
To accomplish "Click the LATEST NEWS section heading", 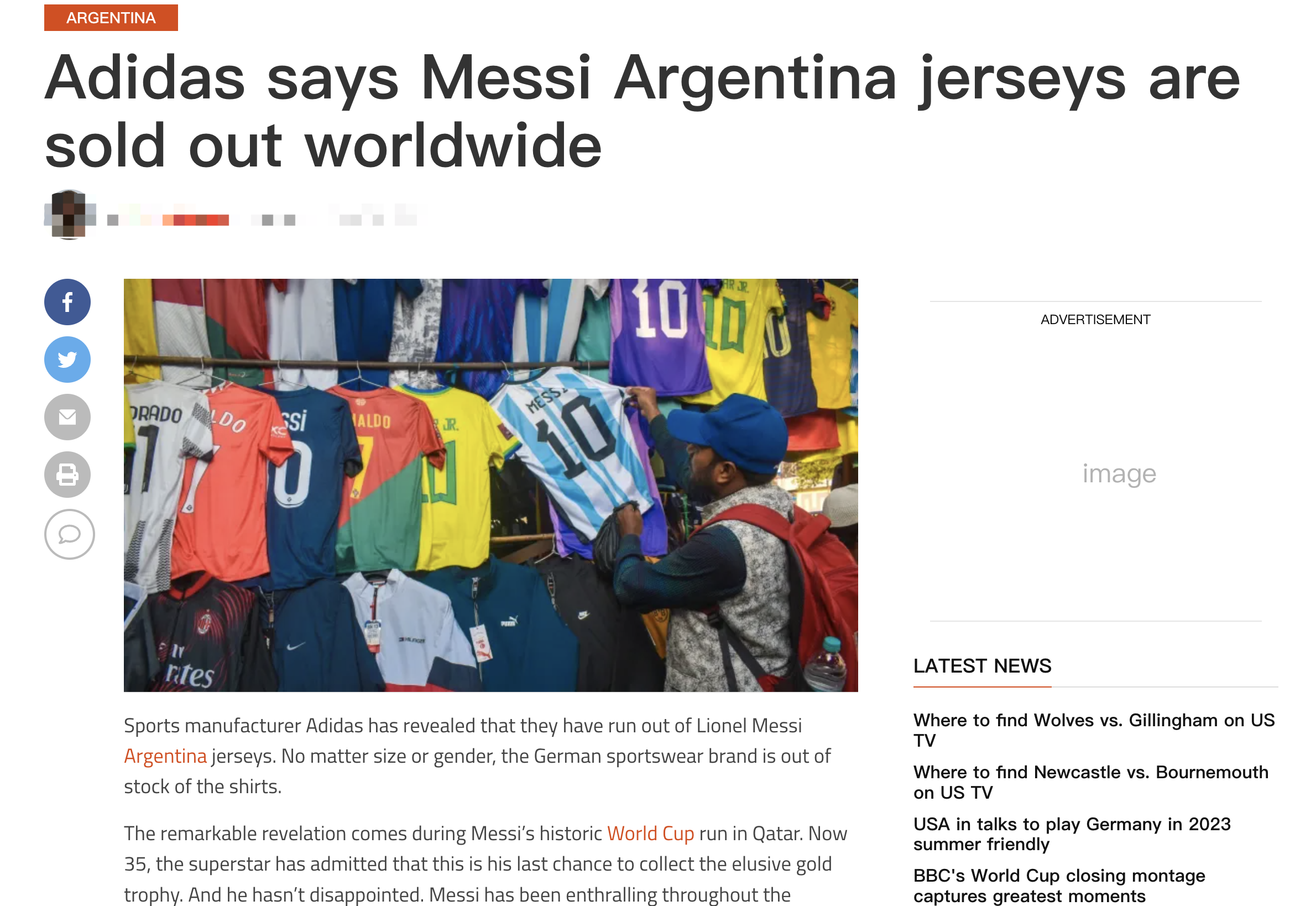I will [x=984, y=667].
